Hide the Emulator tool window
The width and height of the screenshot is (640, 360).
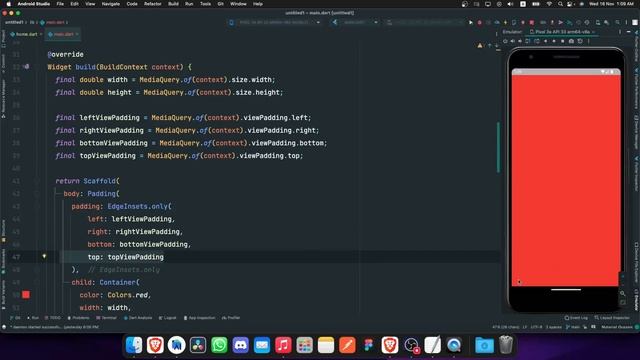629,32
